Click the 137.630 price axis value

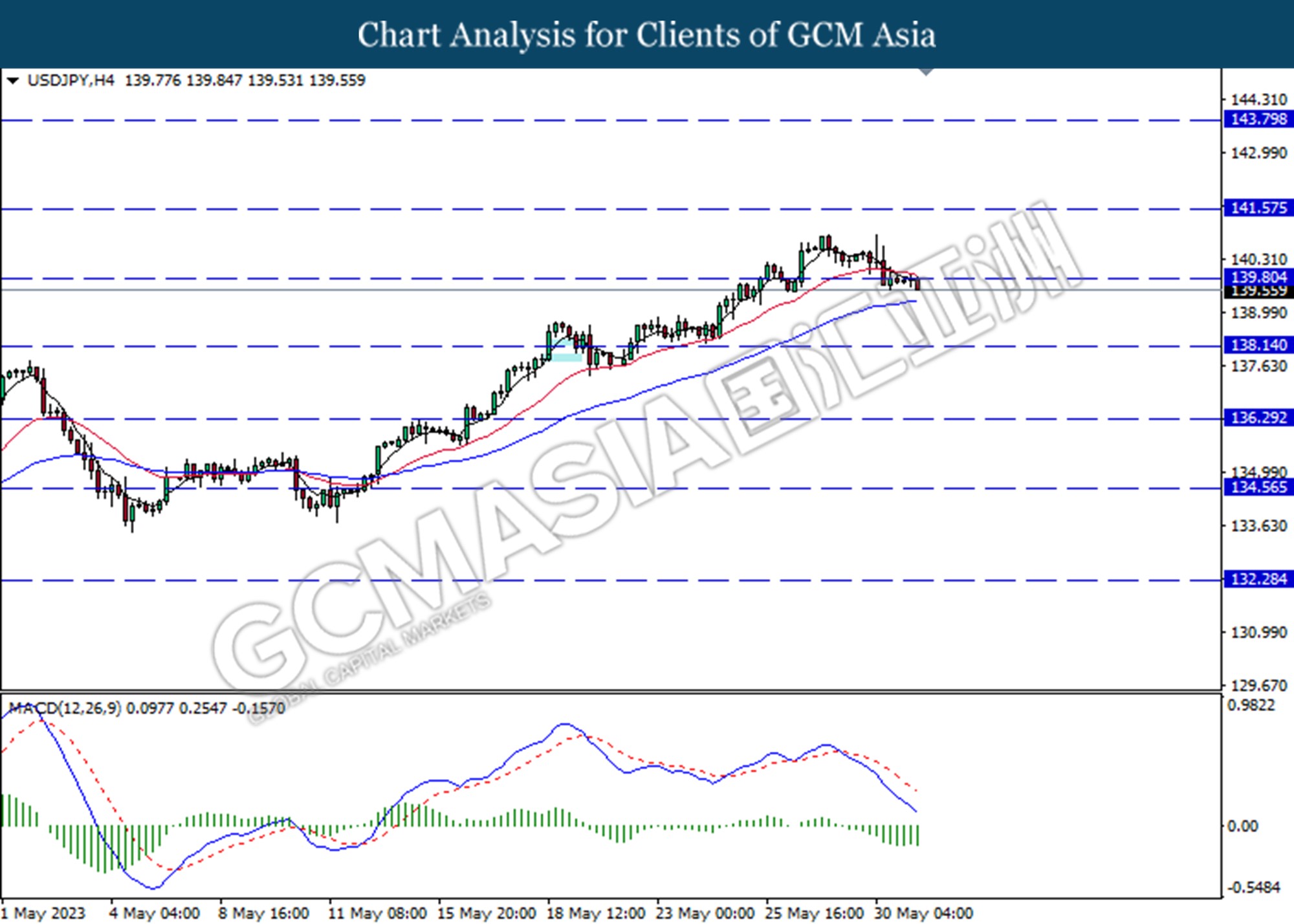(1258, 366)
